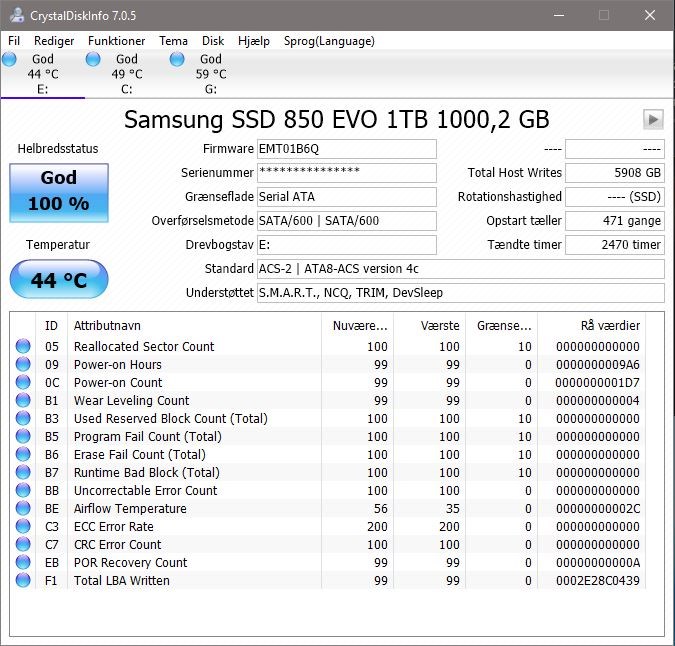Select the C: drive status orb

(x=93, y=59)
